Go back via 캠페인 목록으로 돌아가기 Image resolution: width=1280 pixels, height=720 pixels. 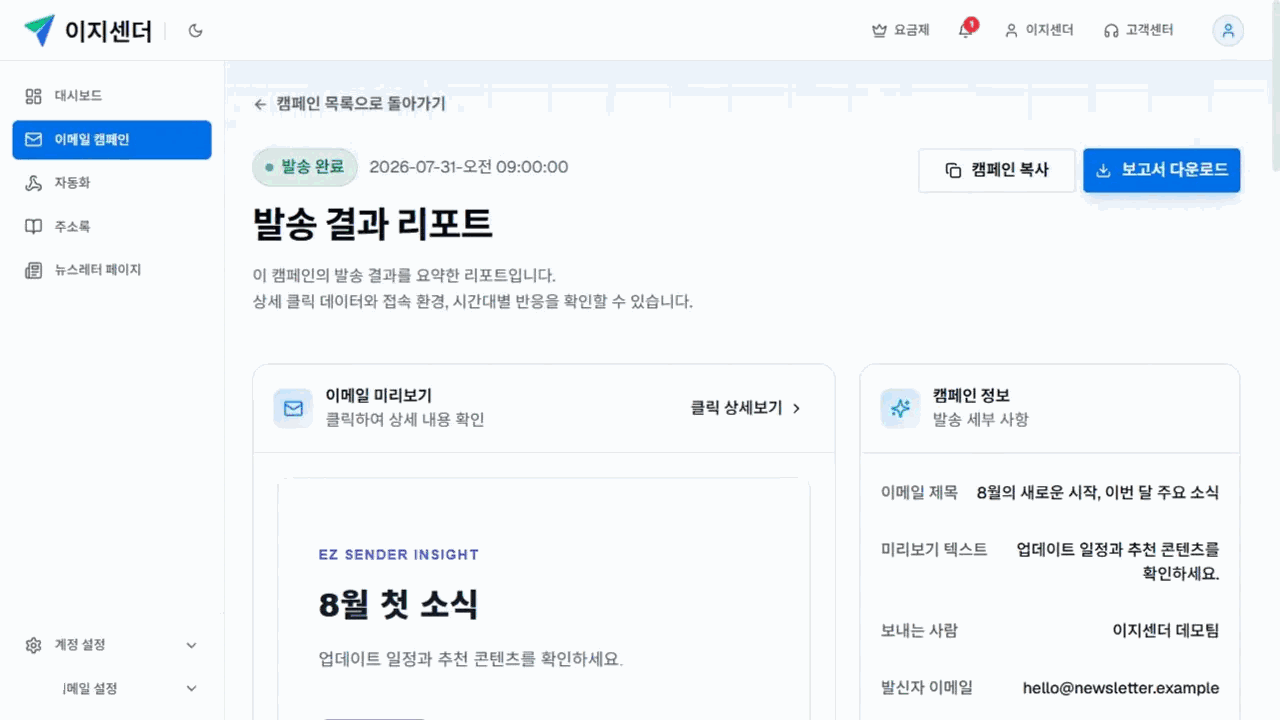[349, 104]
